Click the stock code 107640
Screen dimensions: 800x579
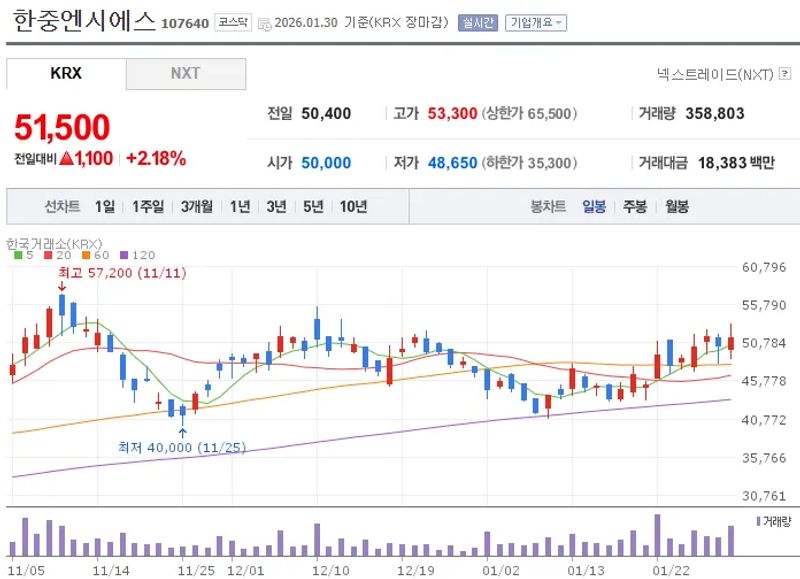click(x=185, y=23)
